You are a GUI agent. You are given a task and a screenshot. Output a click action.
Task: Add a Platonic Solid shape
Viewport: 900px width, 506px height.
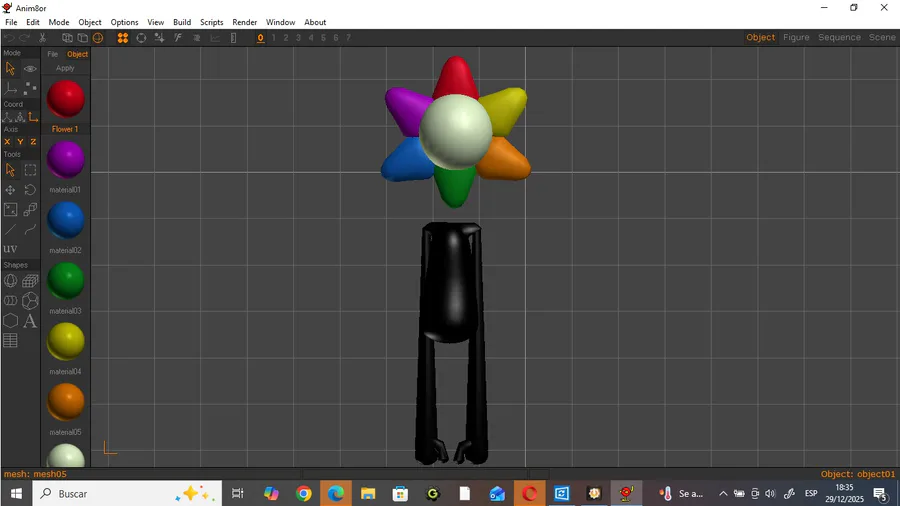(30, 301)
